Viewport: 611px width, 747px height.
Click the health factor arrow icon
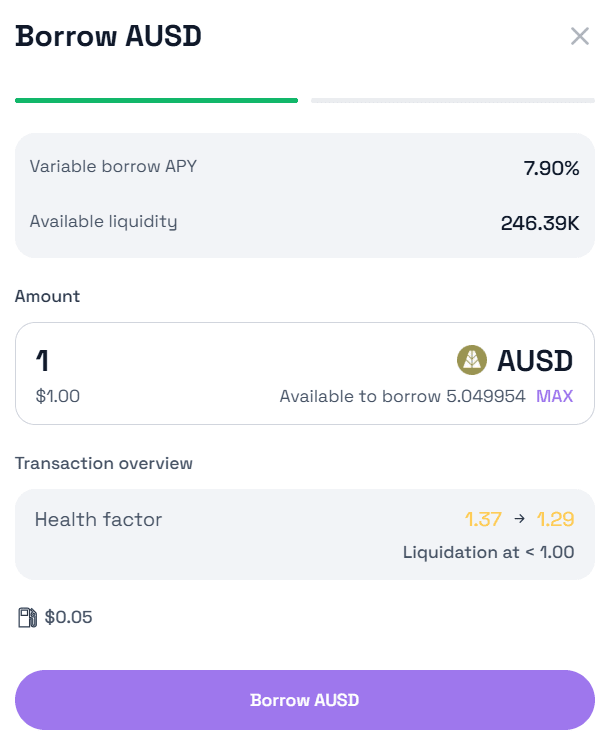519,519
